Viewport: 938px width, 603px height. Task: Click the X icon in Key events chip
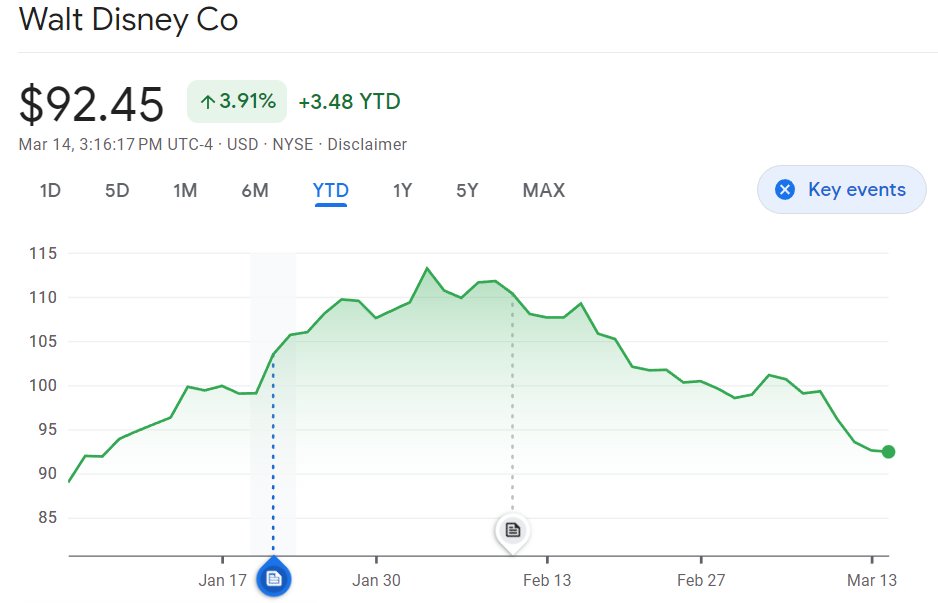point(785,190)
